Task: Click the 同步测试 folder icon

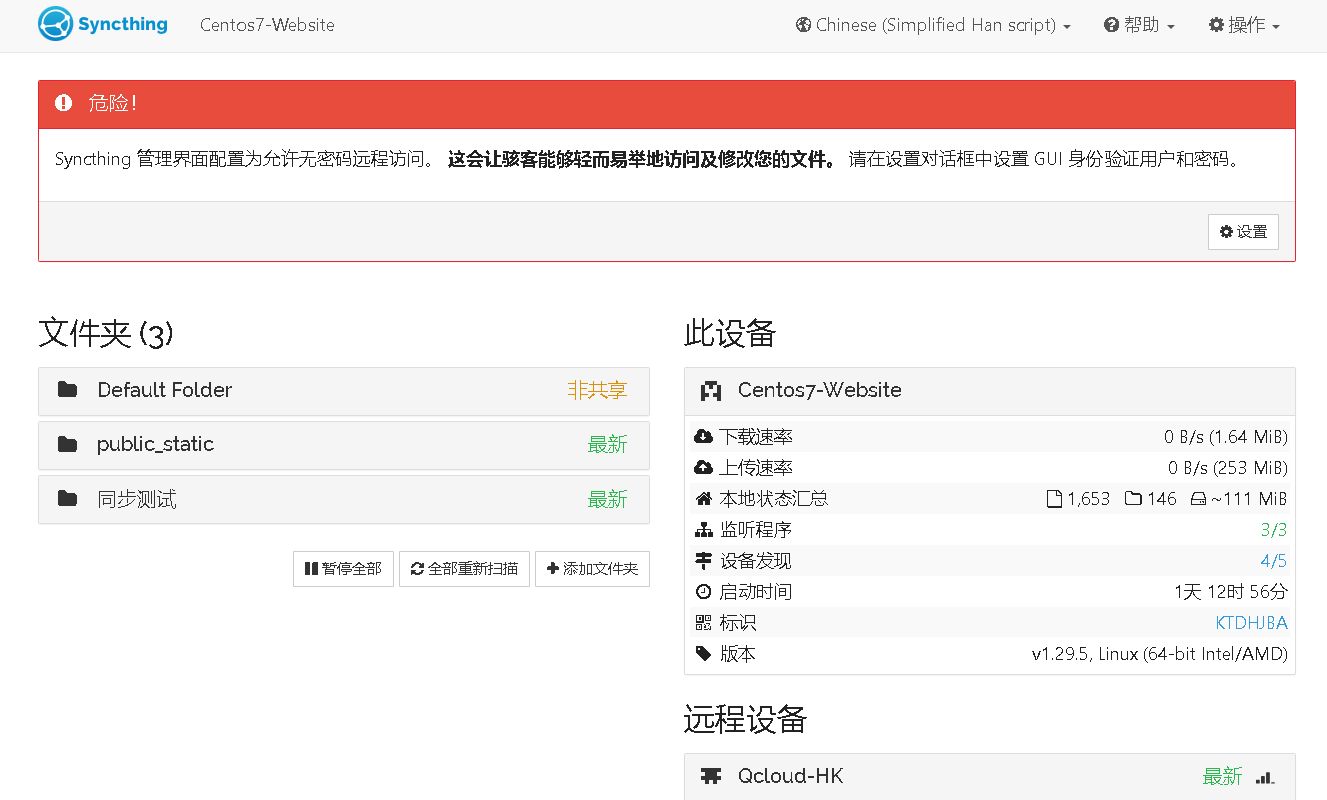Action: click(67, 498)
